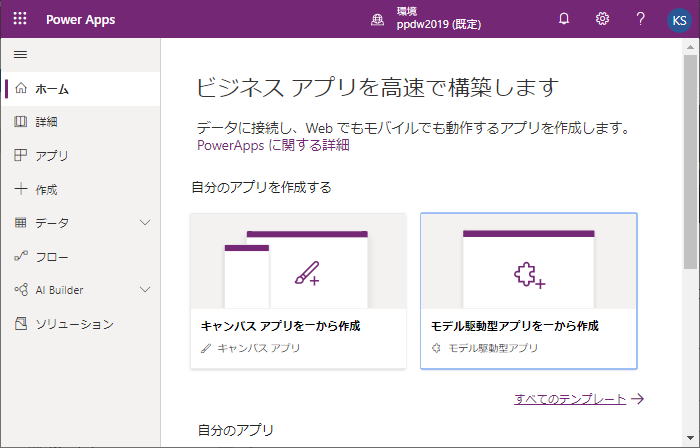Expand the AI Builder chevron
This screenshot has height=448, width=700.
coord(145,290)
